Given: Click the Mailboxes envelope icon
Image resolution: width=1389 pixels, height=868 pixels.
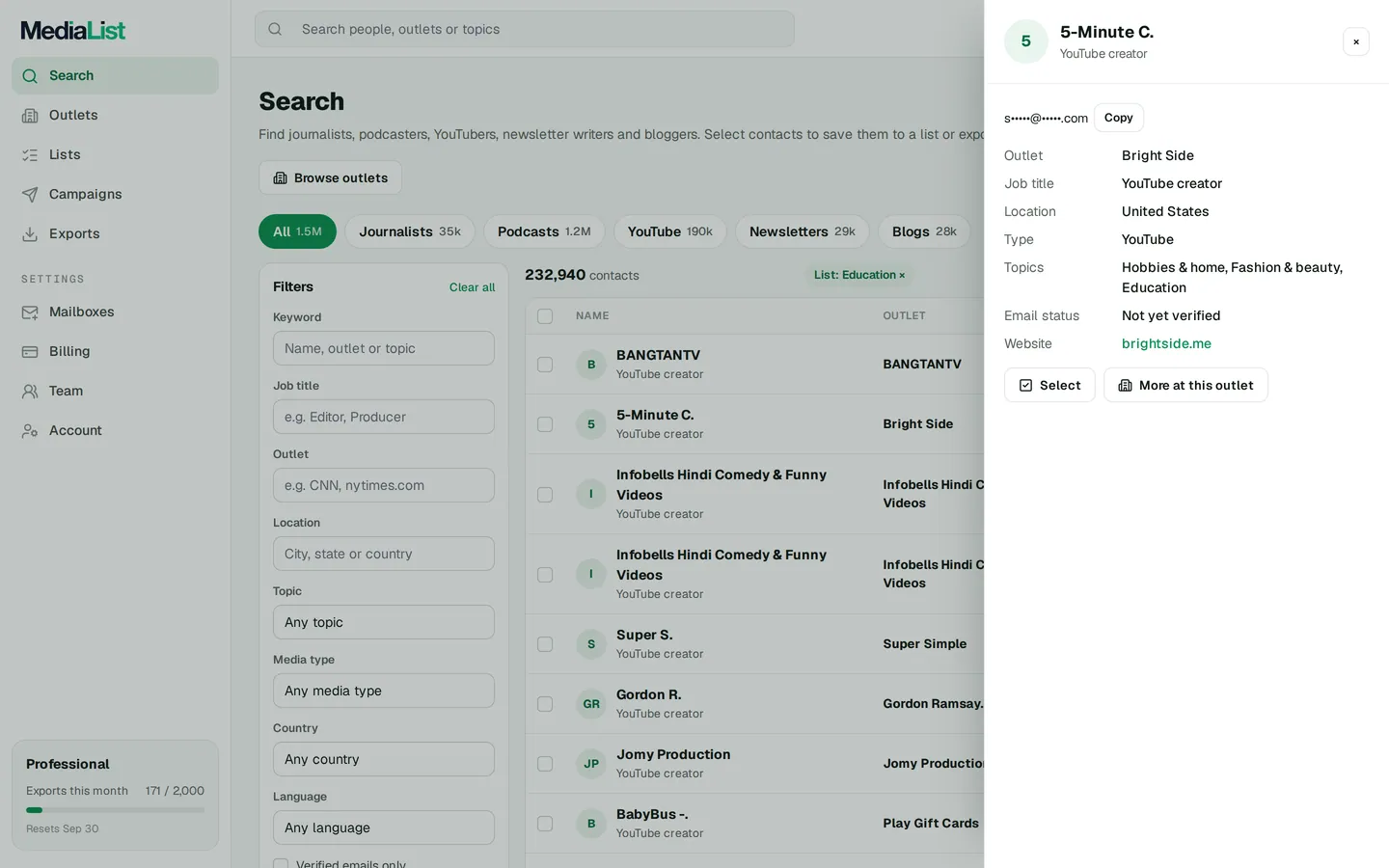Looking at the screenshot, I should pyautogui.click(x=30, y=312).
